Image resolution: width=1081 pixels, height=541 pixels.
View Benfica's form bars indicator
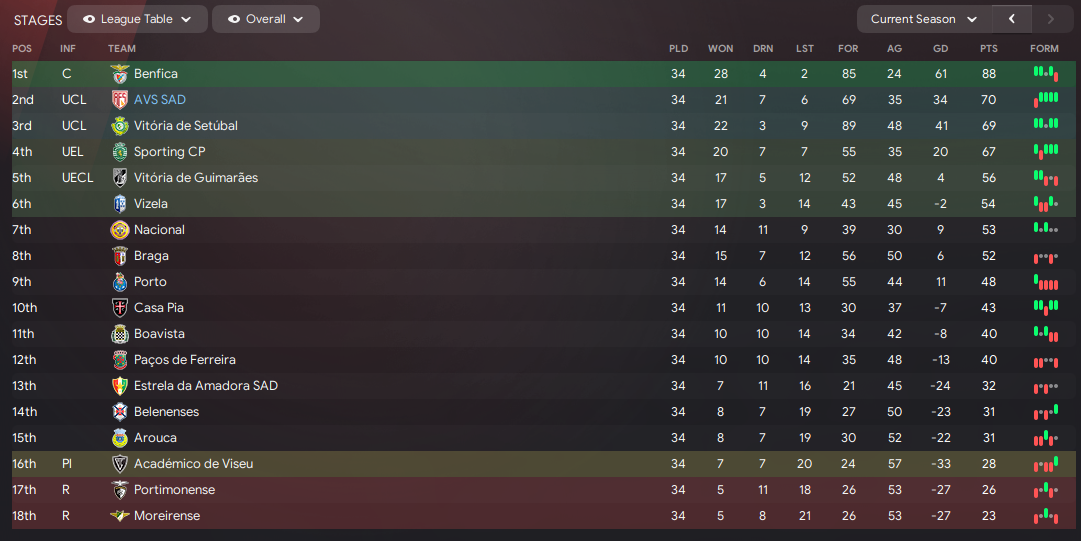1045,74
